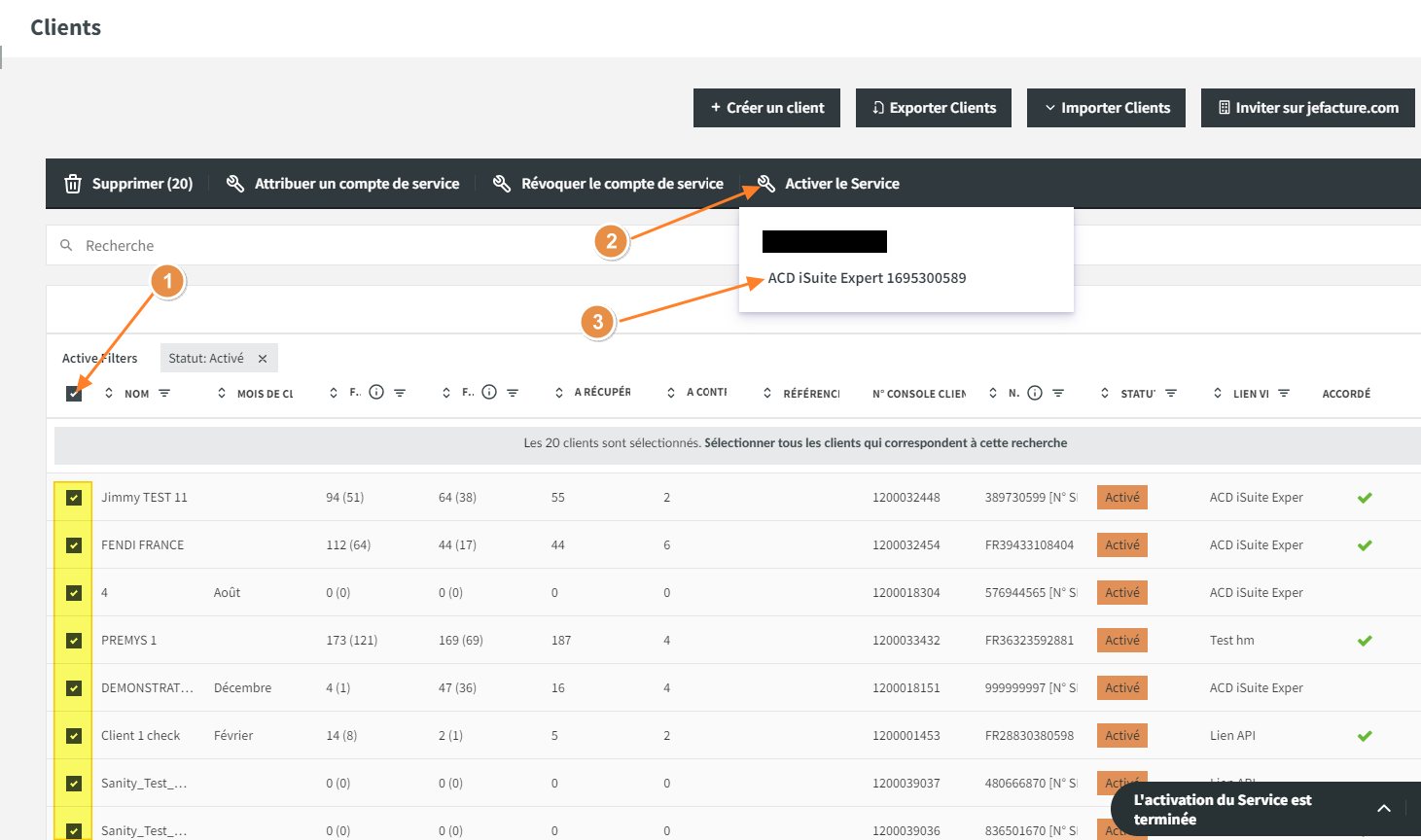Click the Exporter Clients button
Image resolution: width=1421 pixels, height=840 pixels.
pos(934,108)
